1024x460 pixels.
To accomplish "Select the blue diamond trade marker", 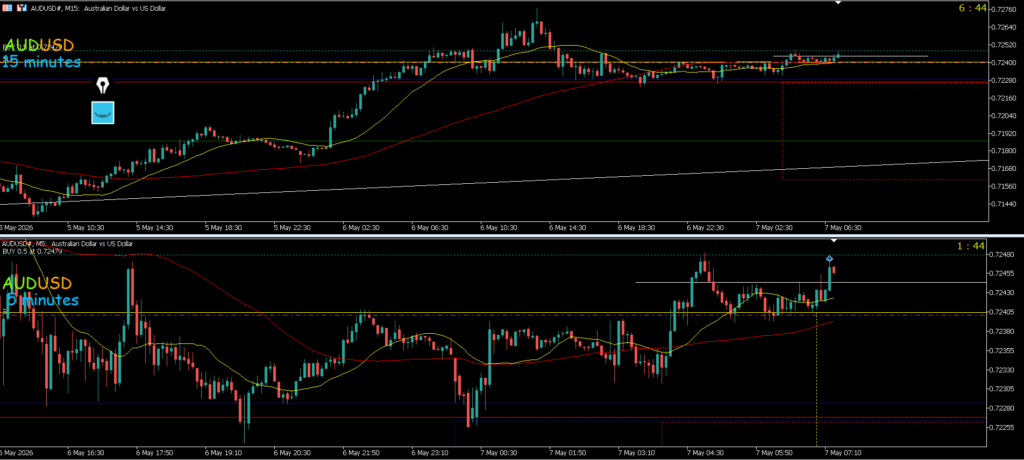I will coord(829,259).
